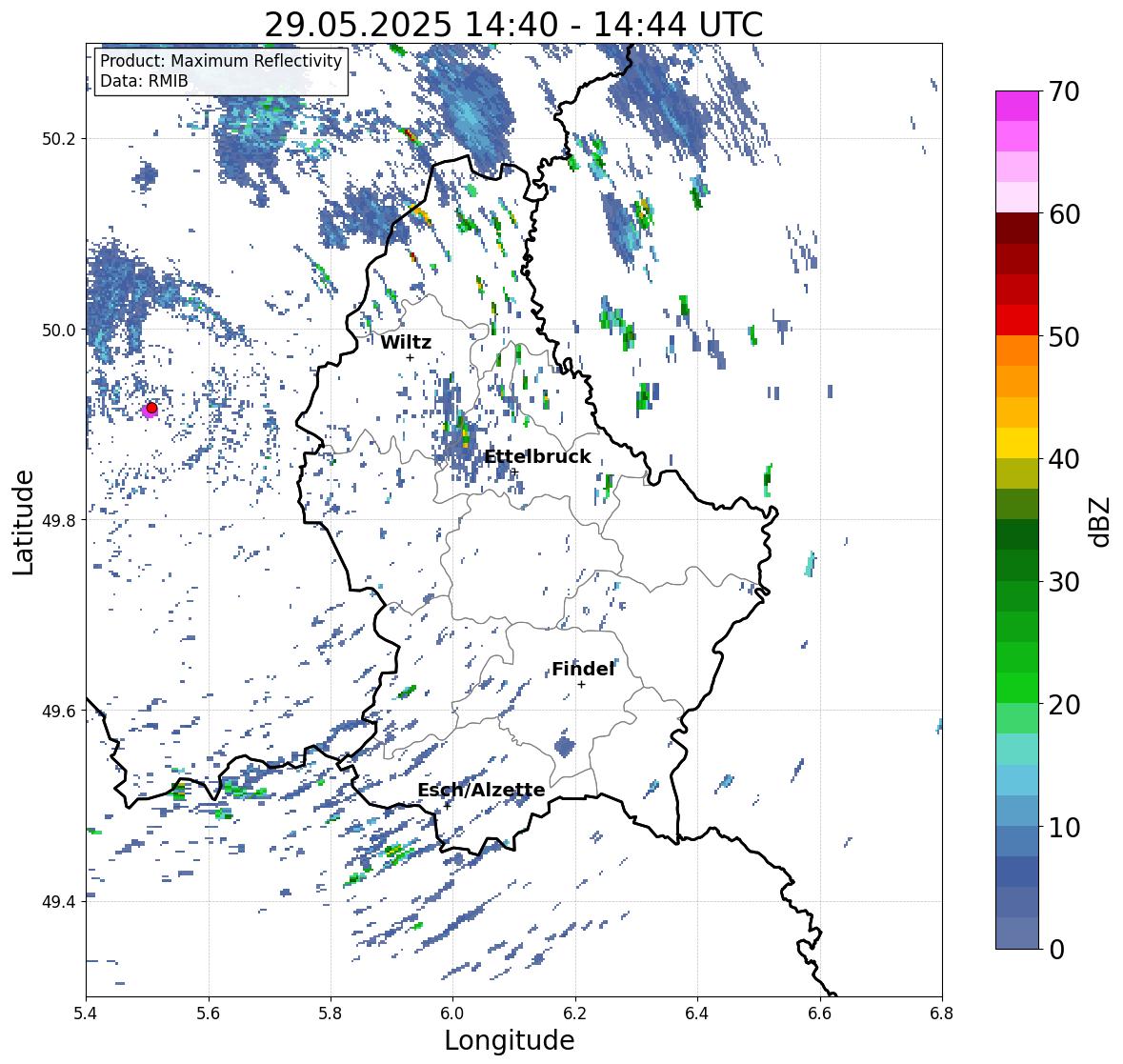Click the Wiltz station label

pos(406,342)
